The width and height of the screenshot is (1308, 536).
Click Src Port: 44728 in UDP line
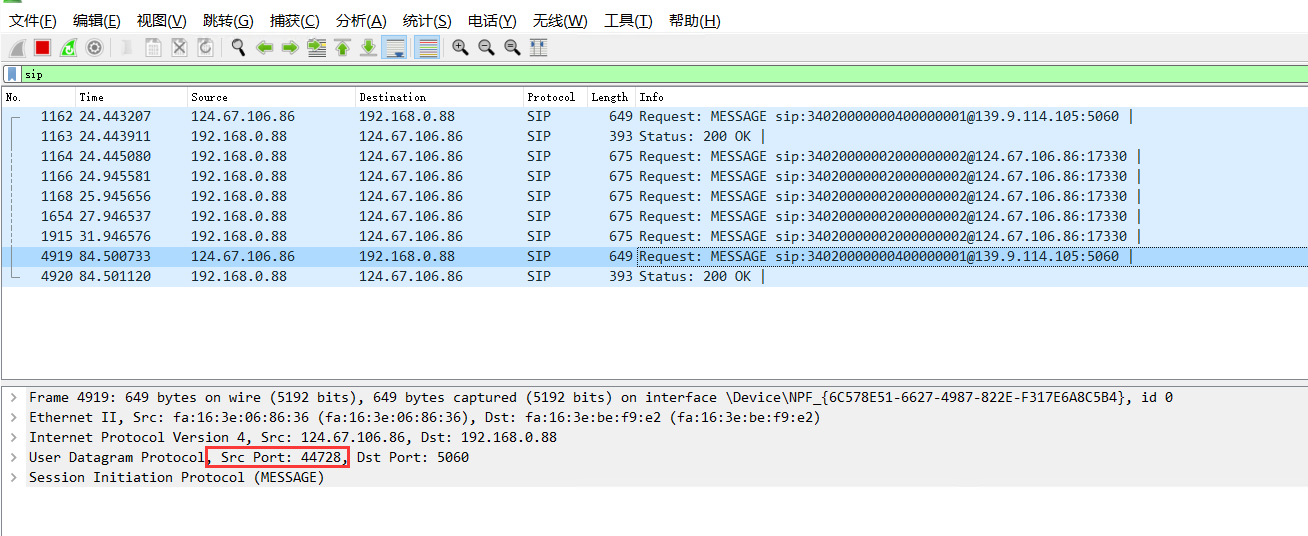tap(281, 457)
